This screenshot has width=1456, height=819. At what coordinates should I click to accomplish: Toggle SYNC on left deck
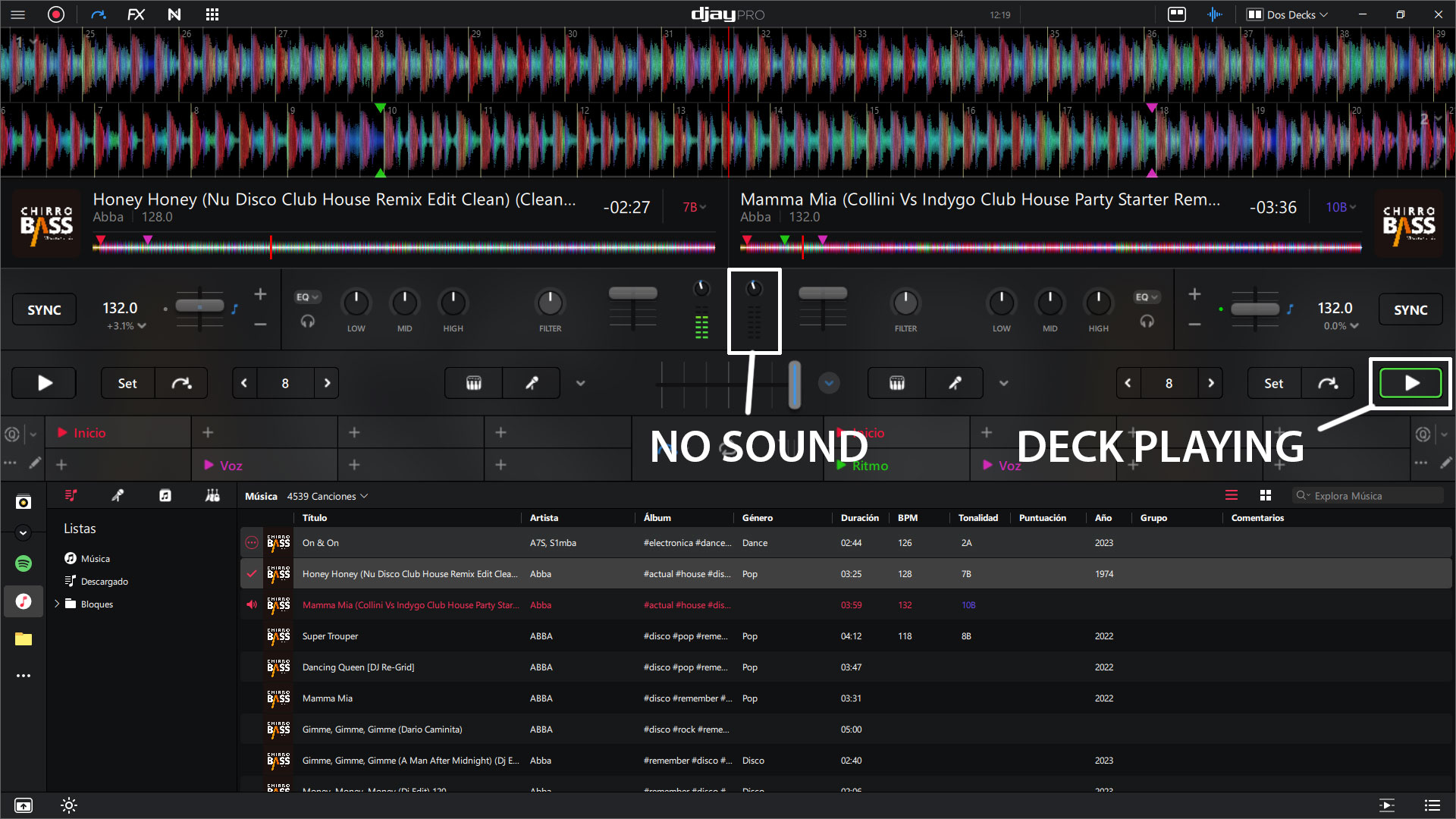44,309
